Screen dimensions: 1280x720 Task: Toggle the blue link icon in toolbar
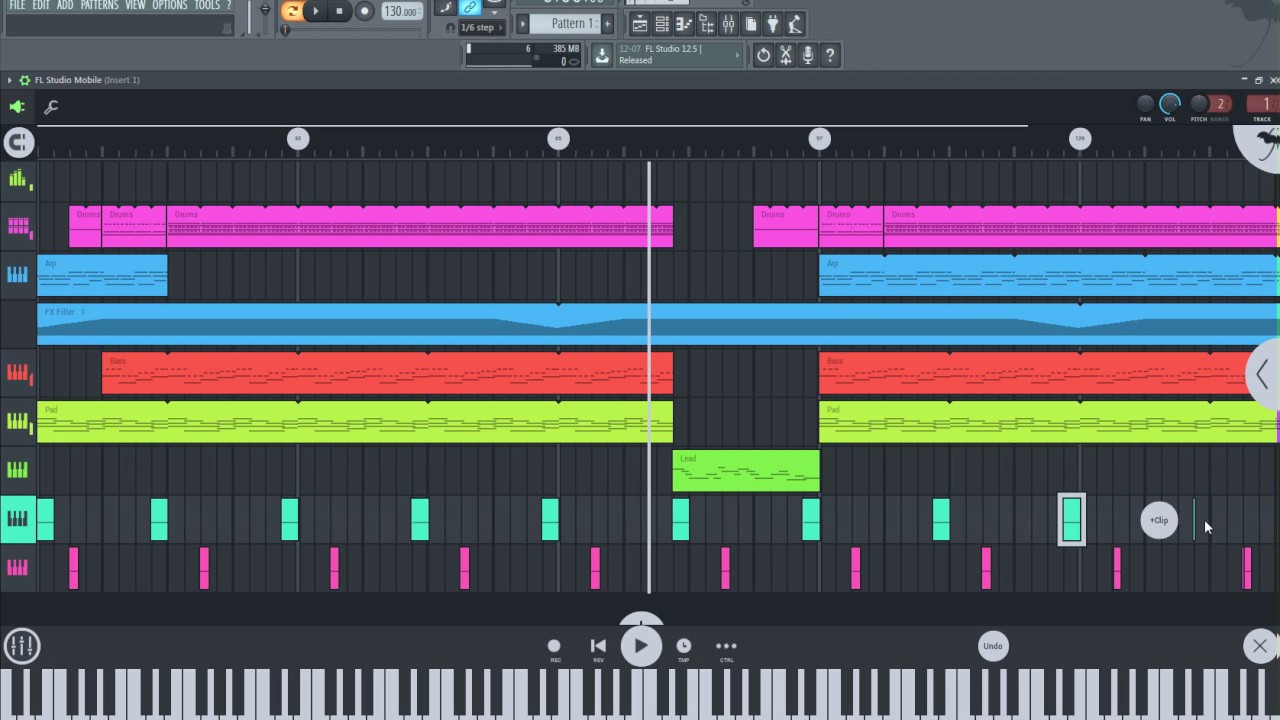pyautogui.click(x=469, y=8)
